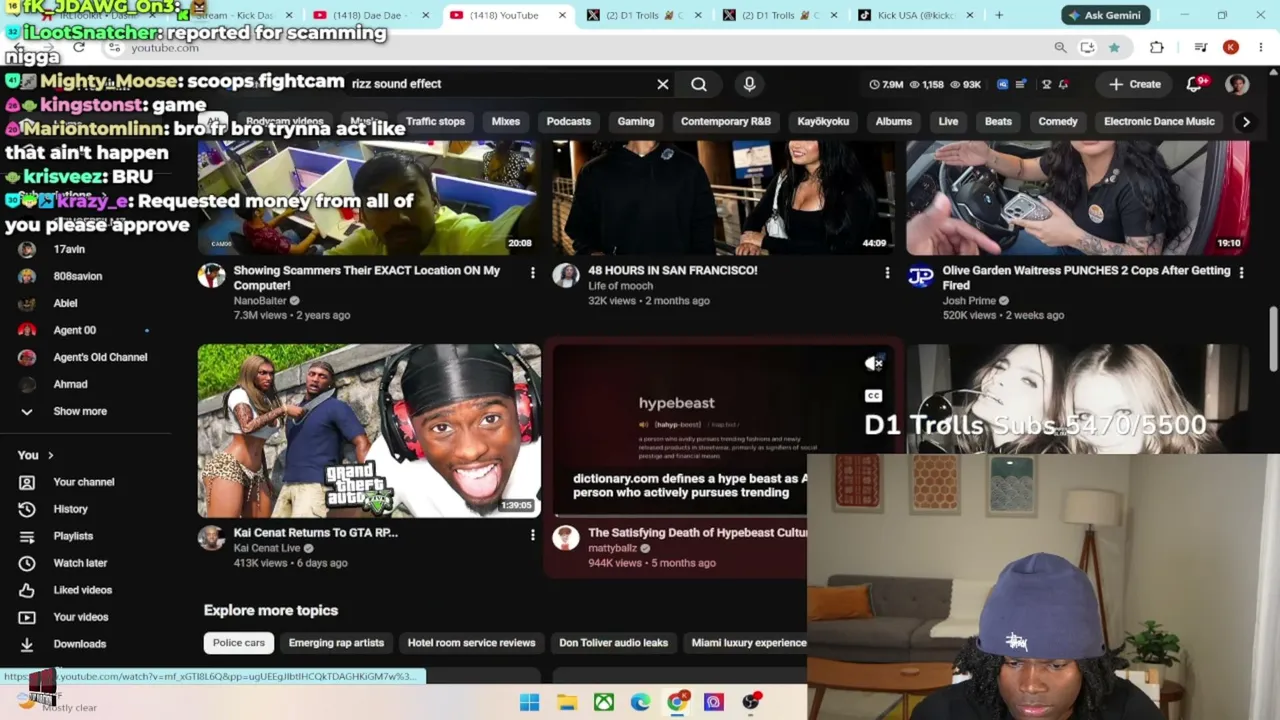Screen dimensions: 1280x720
Task: Select the Electronic Dance Music chip
Action: [1159, 121]
